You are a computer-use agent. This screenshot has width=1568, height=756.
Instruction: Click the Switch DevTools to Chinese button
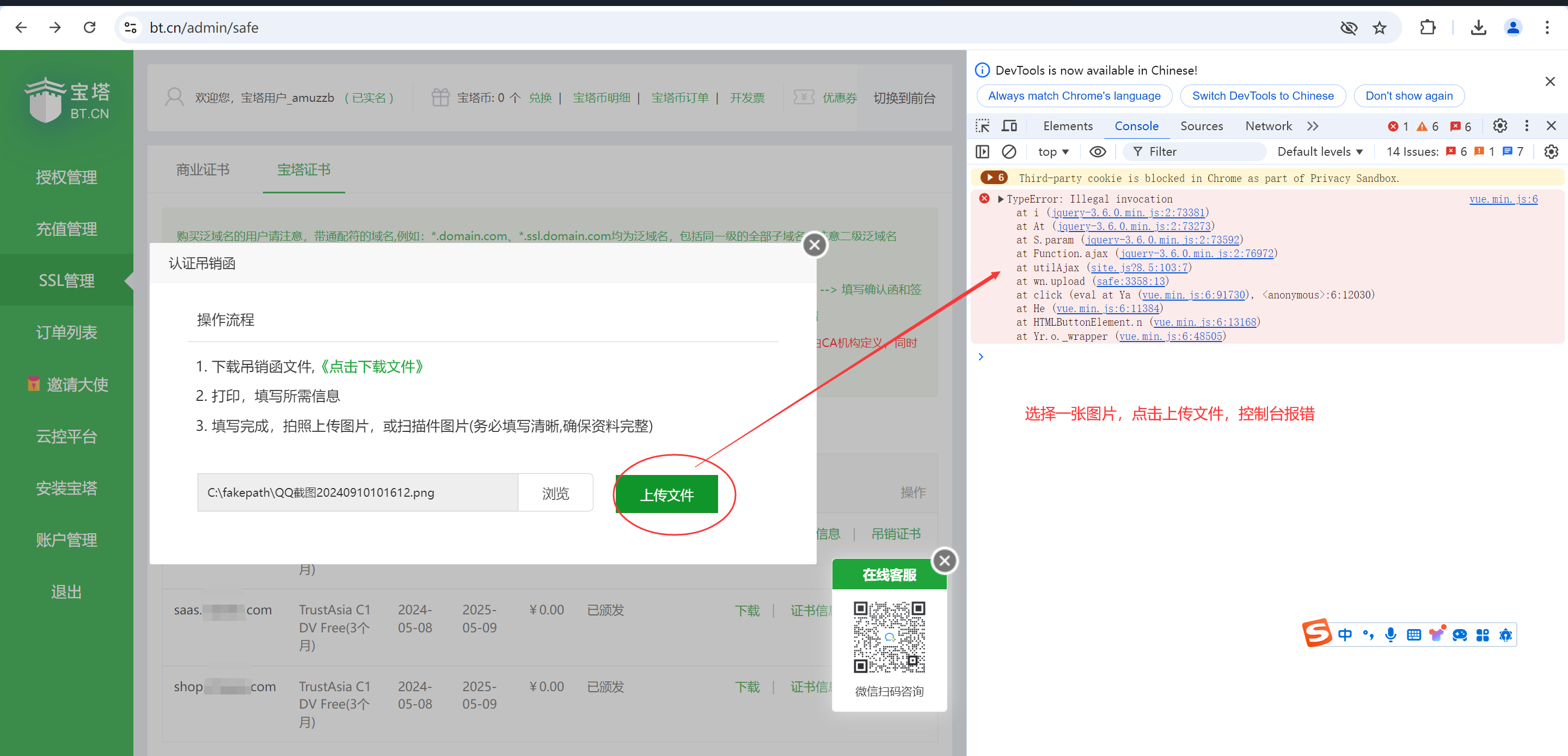pos(1263,95)
